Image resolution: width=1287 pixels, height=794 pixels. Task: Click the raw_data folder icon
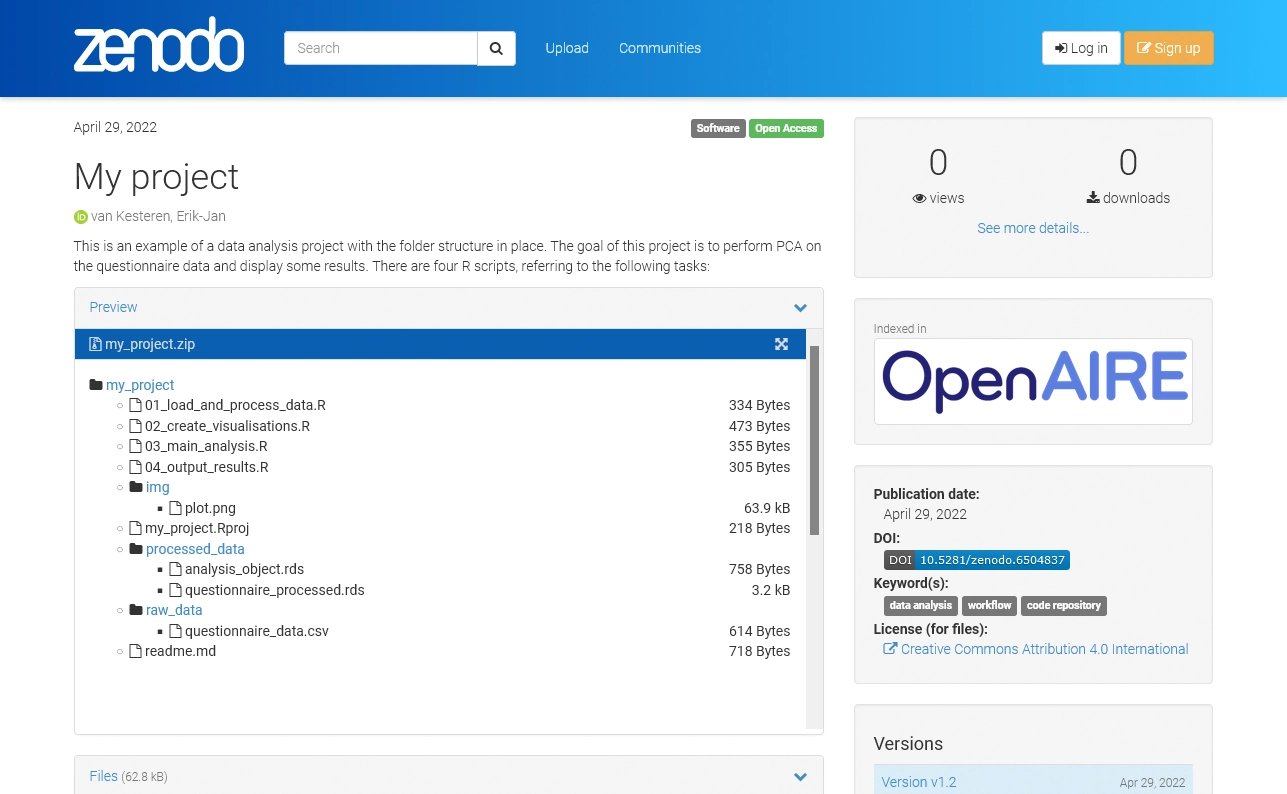[136, 610]
